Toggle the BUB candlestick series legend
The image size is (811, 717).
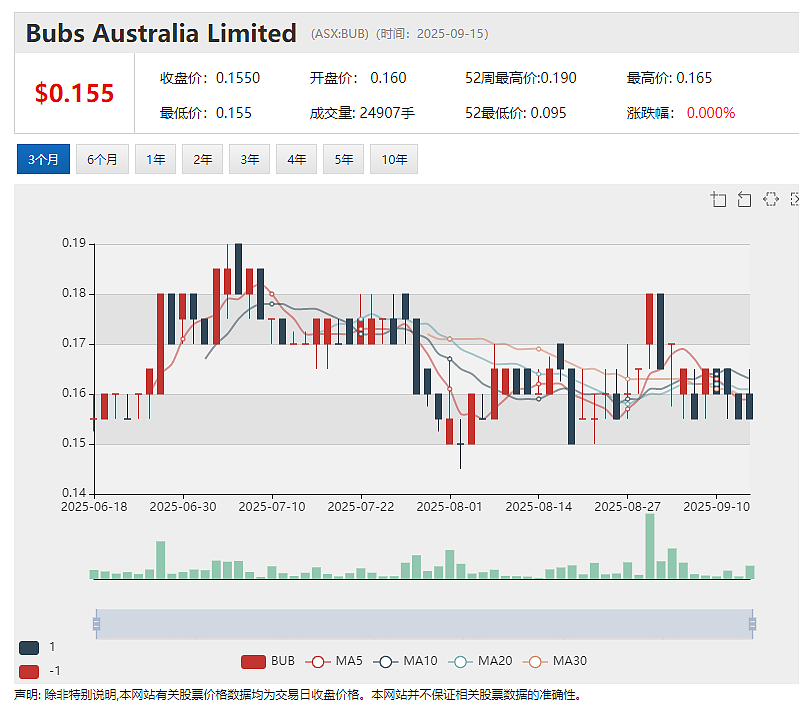pos(268,662)
